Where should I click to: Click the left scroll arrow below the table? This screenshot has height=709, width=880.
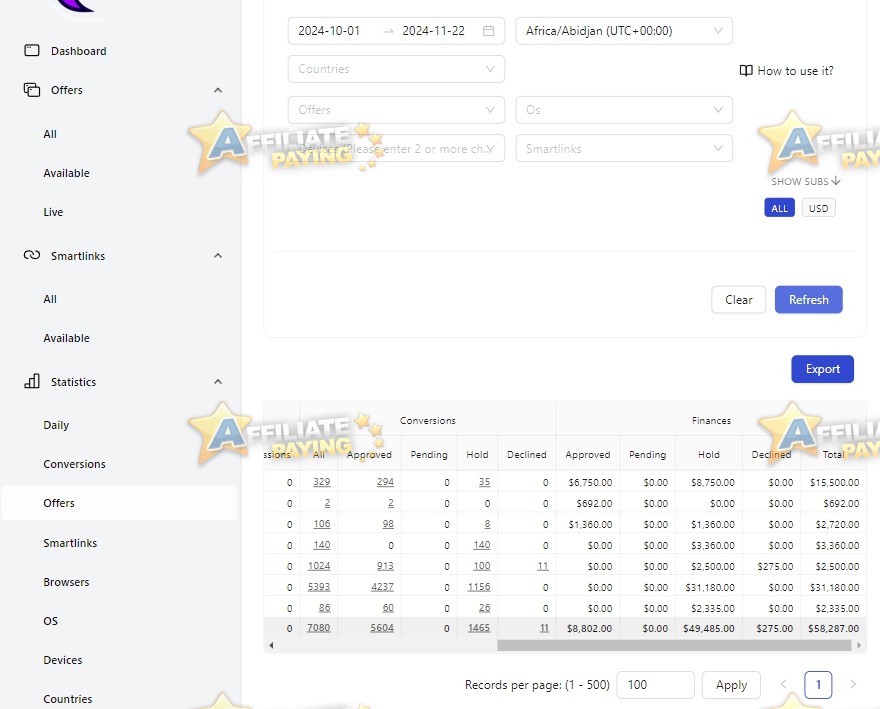pos(270,645)
